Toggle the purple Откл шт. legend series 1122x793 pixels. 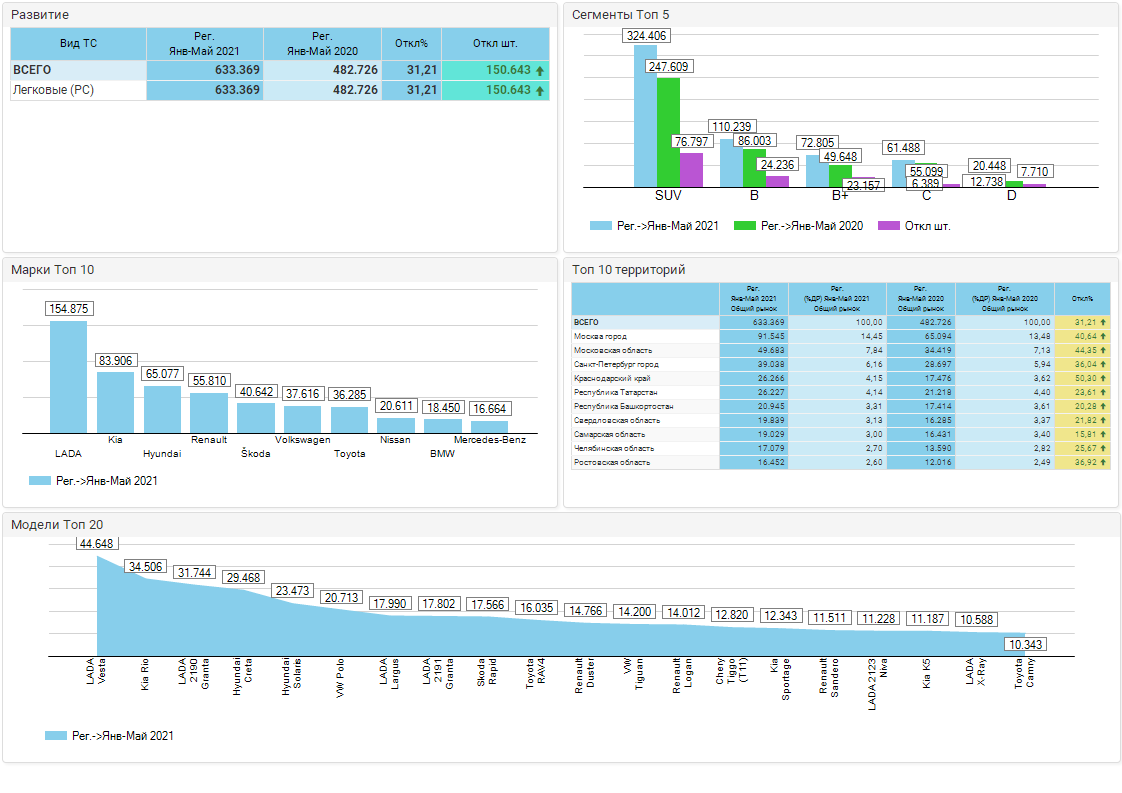pos(888,226)
